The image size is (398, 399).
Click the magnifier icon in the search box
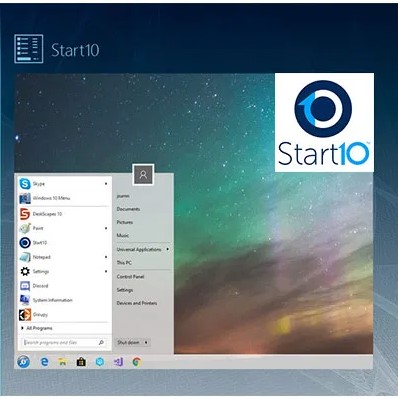point(101,342)
